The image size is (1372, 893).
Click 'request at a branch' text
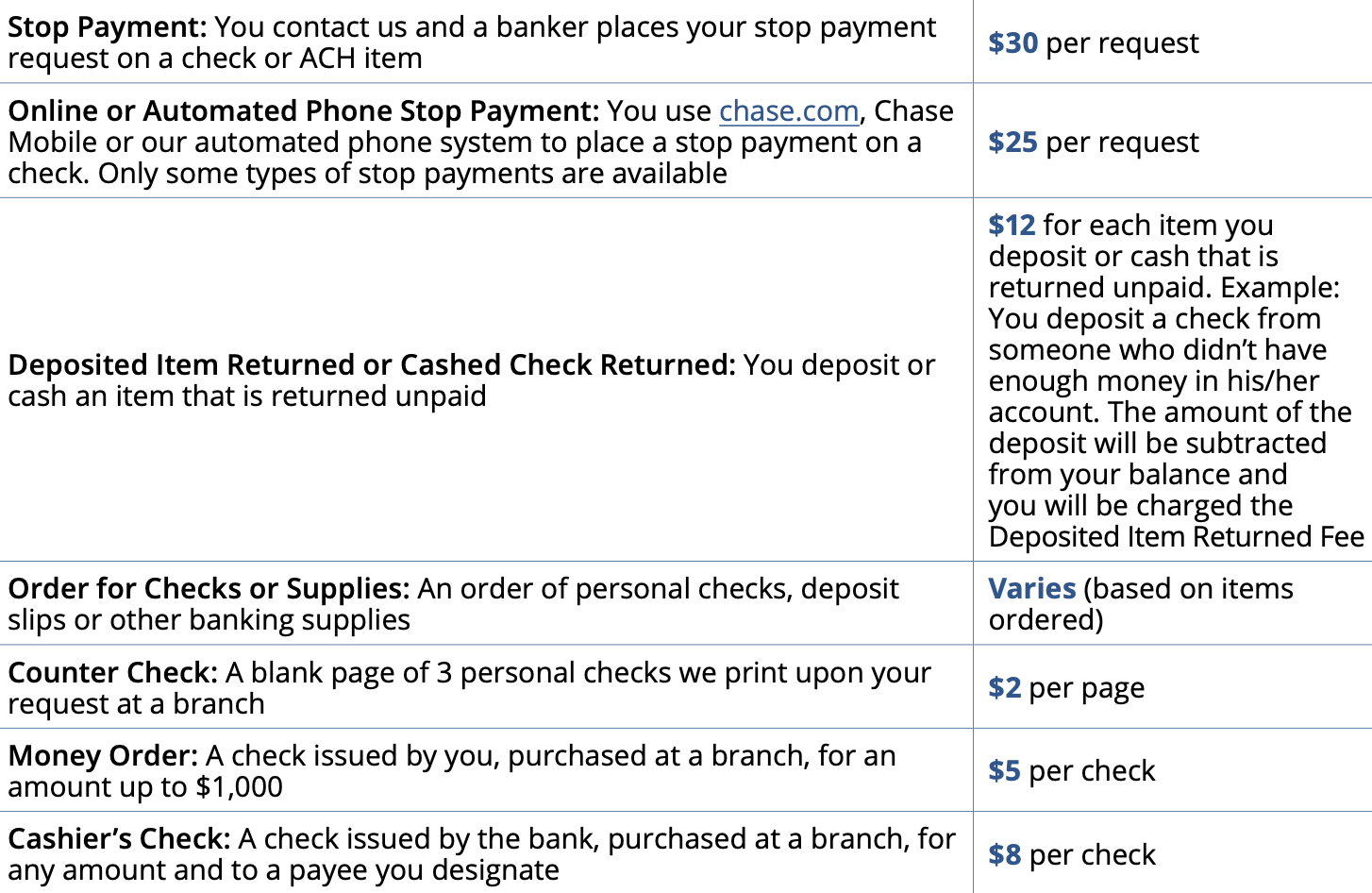pyautogui.click(x=136, y=704)
